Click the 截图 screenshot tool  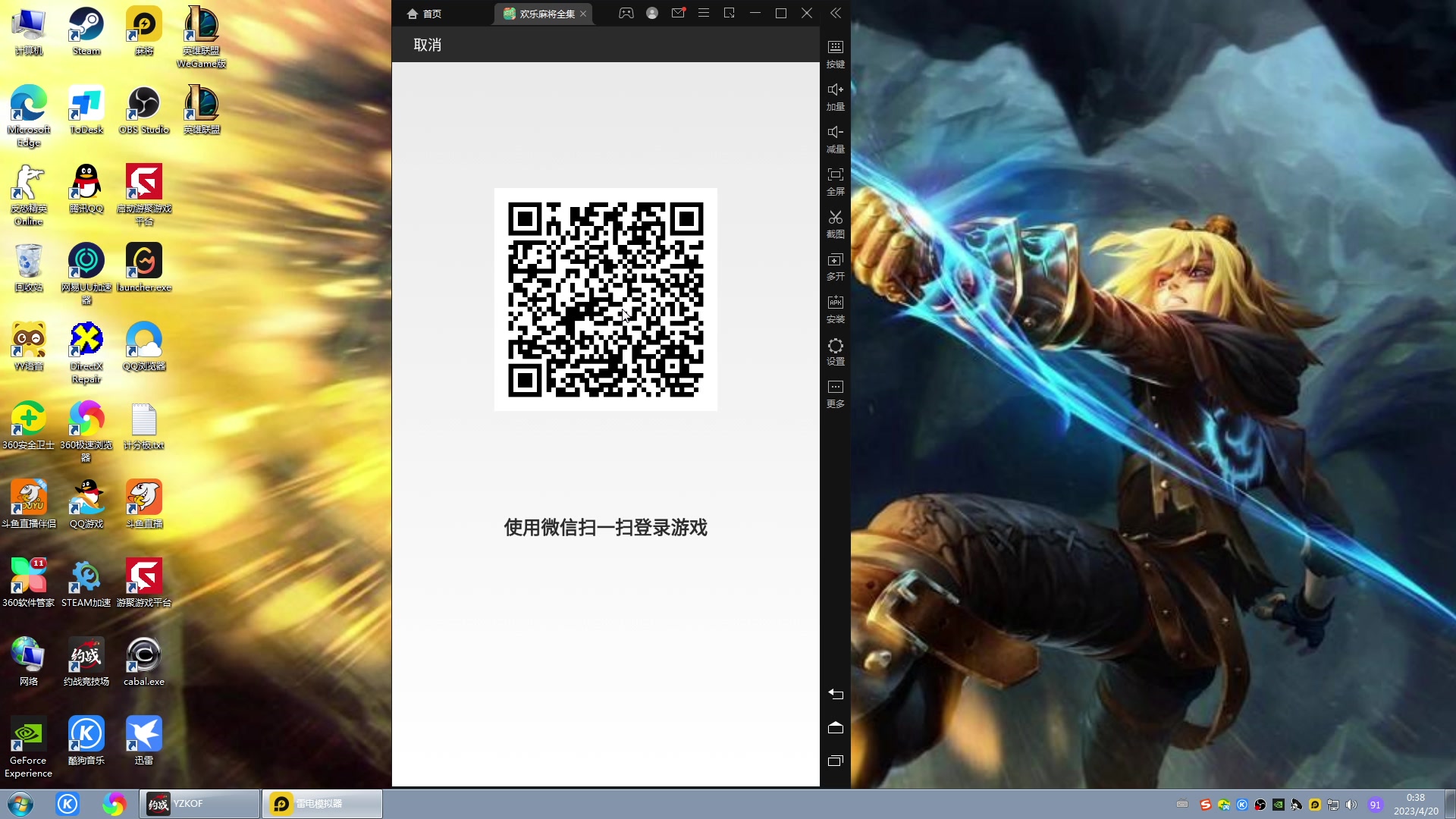(x=836, y=224)
